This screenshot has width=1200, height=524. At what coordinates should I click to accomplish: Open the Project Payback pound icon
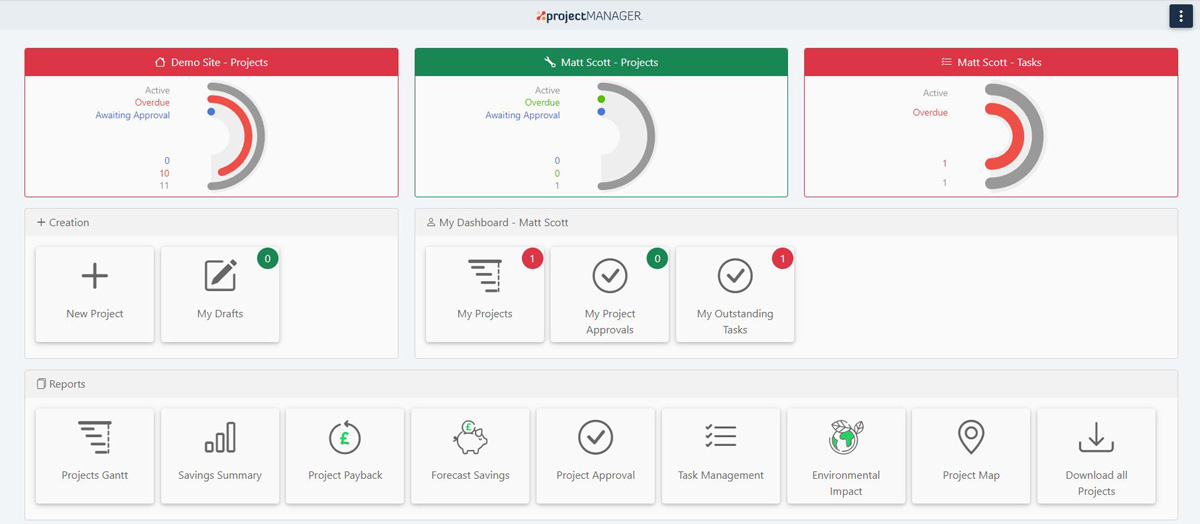tap(345, 437)
